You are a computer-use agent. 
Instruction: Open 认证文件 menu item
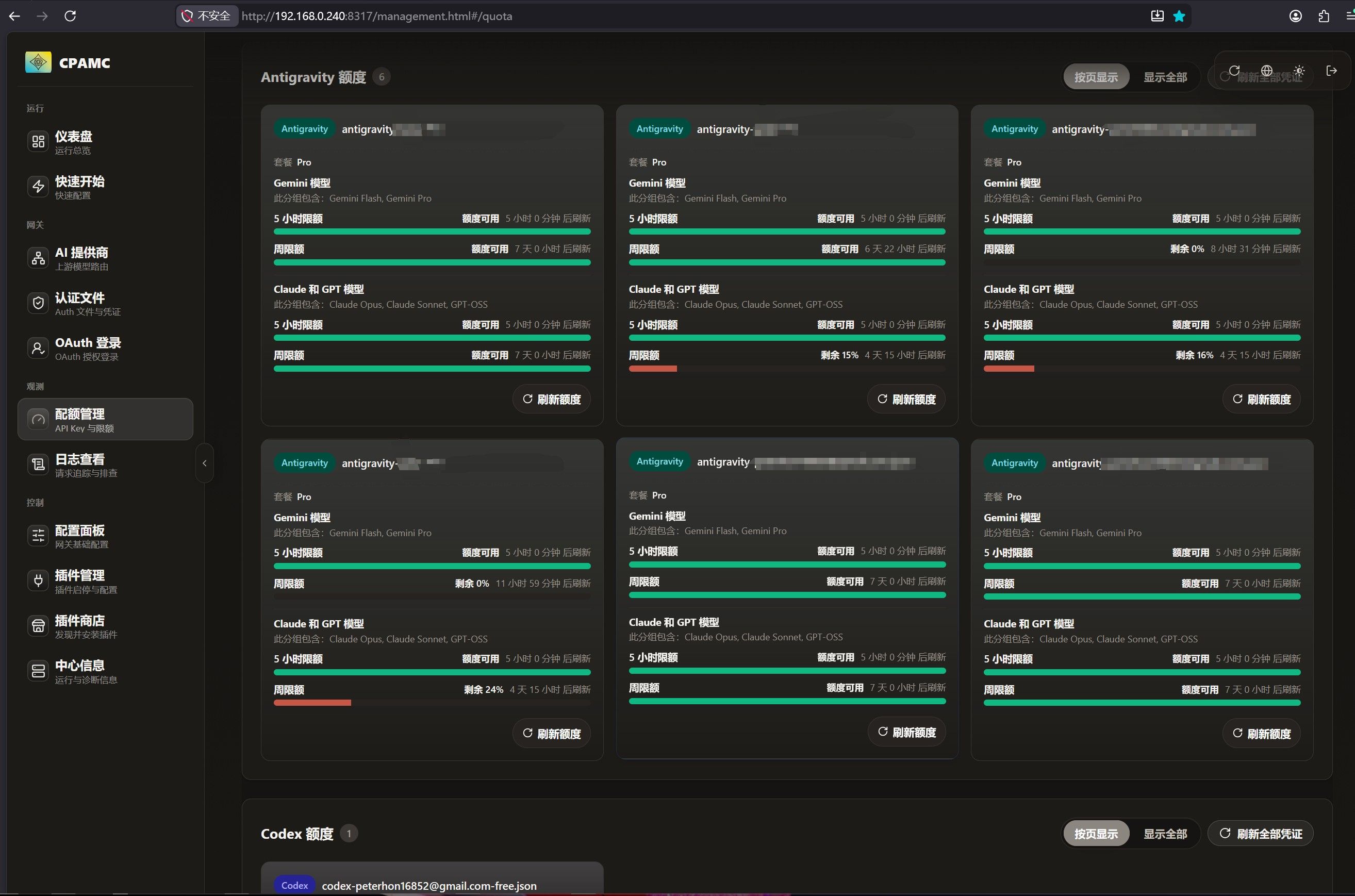point(106,303)
